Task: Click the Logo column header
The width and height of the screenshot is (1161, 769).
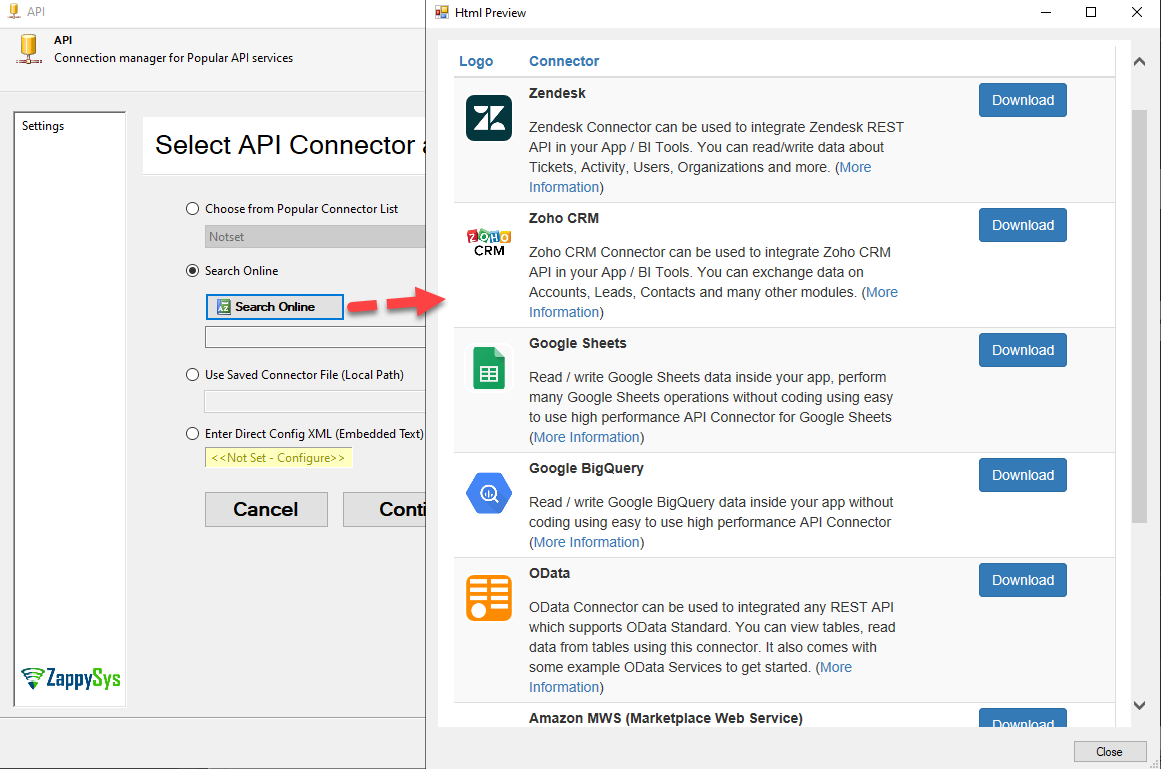Action: click(x=476, y=61)
